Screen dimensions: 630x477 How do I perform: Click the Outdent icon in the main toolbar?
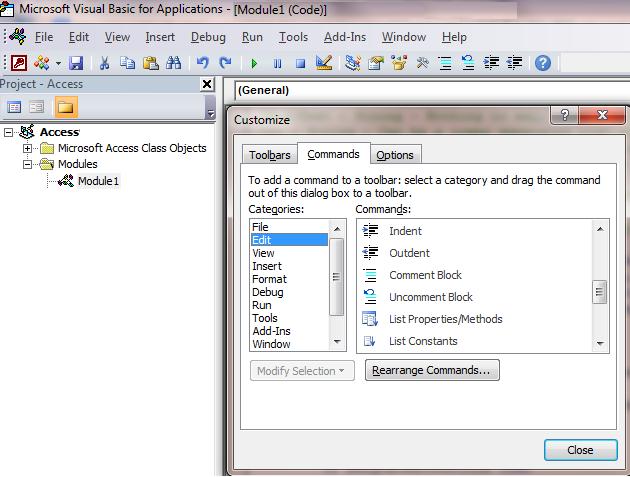515,63
